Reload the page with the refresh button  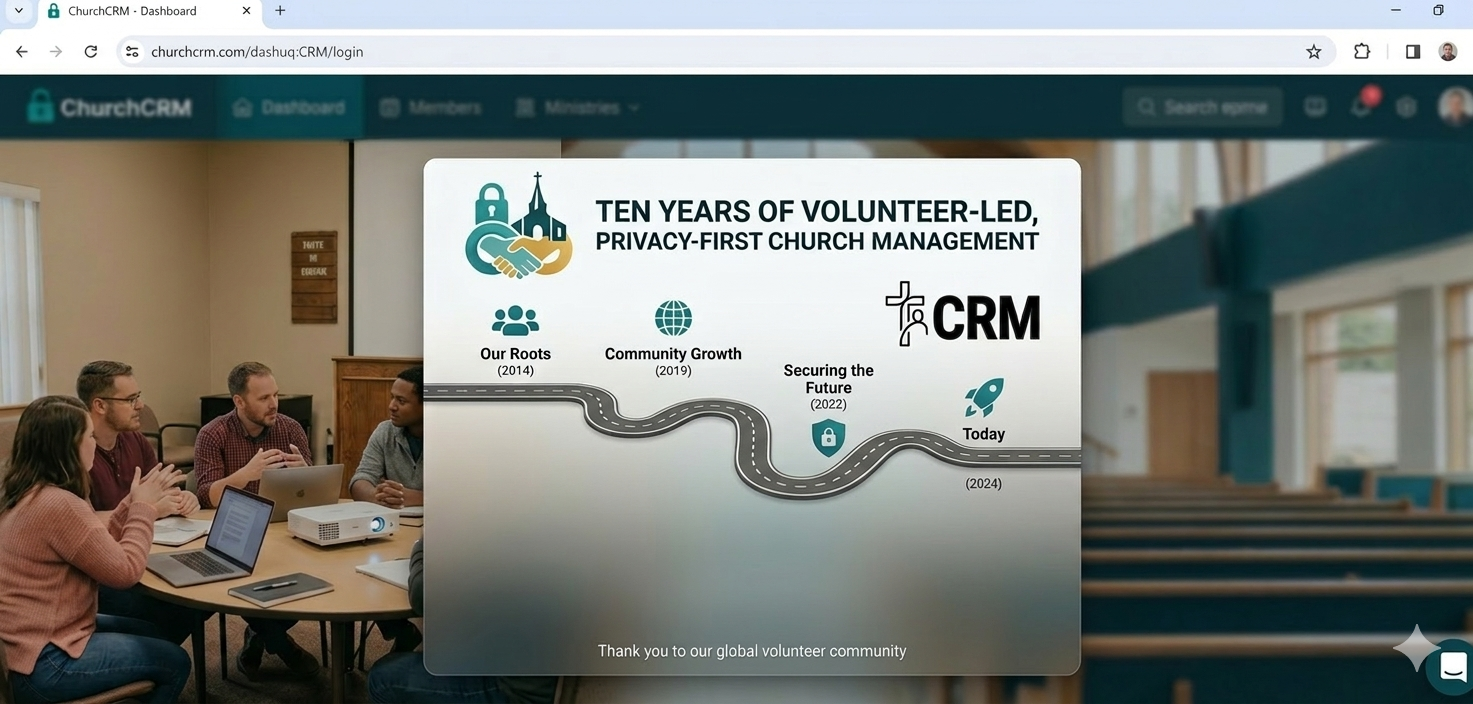pos(90,50)
